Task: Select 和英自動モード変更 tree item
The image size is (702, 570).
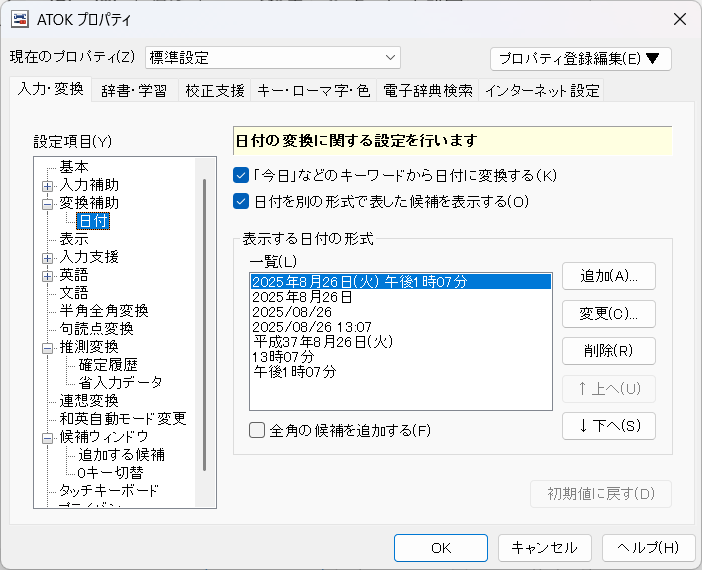Action: (123, 418)
